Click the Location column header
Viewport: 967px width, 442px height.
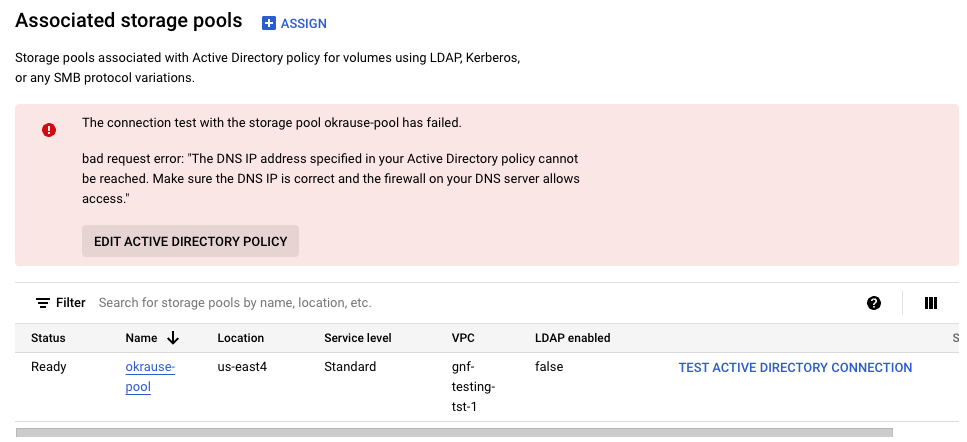pos(240,338)
